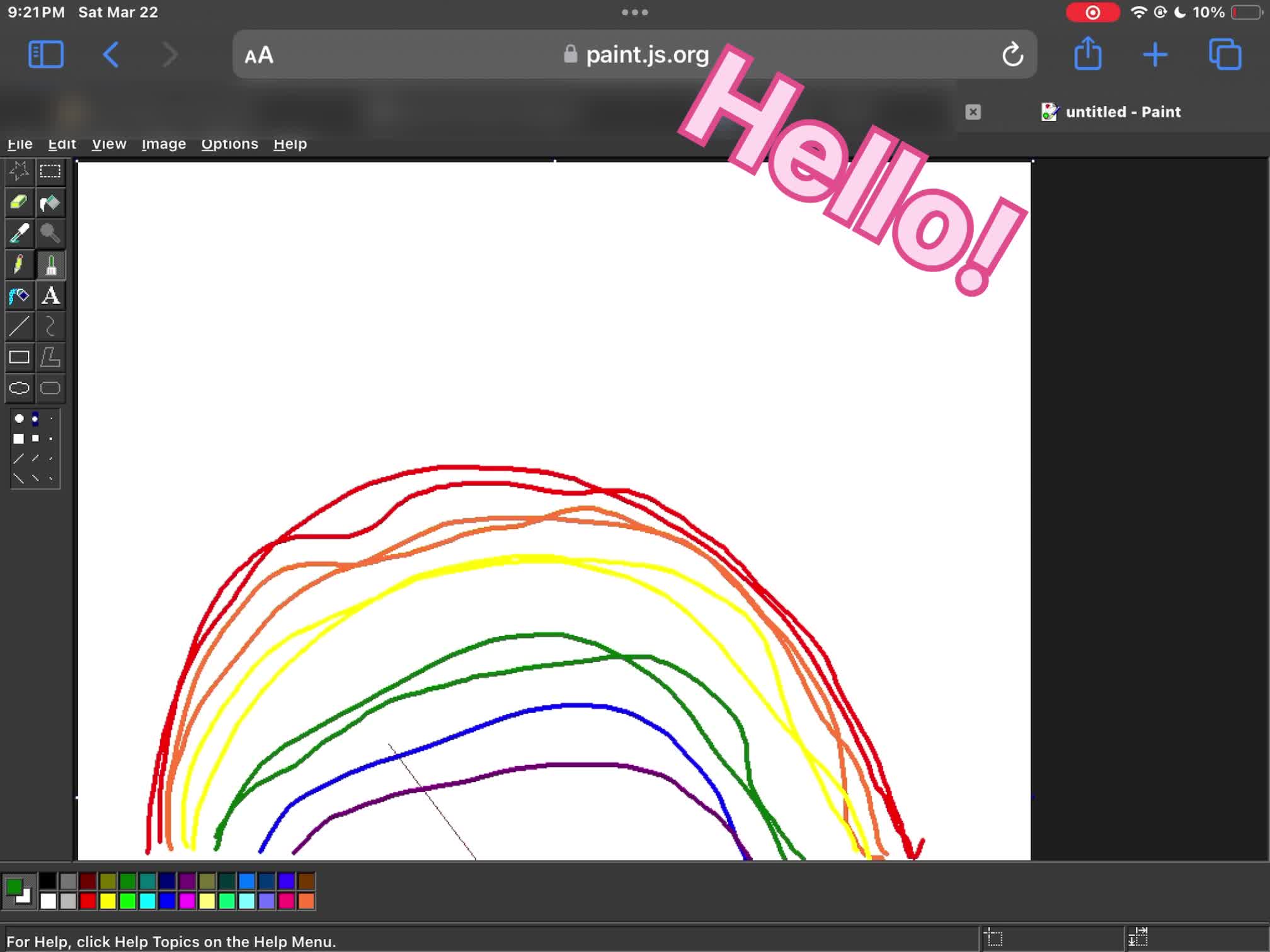Reload the paint.js.org page
1270x952 pixels.
tap(1012, 55)
